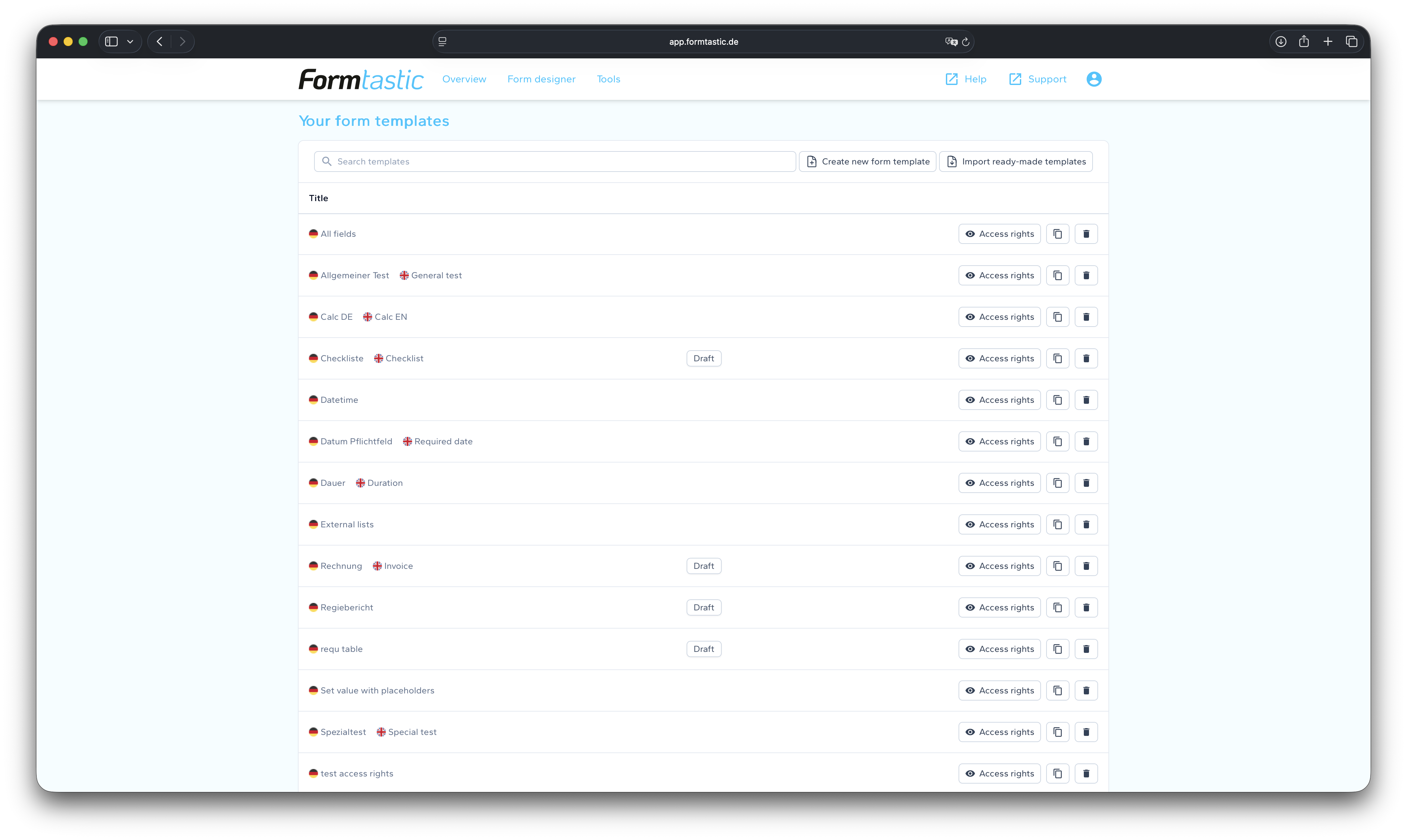This screenshot has height=840, width=1407.
Task: Delete the "External lists" template
Action: tap(1086, 524)
